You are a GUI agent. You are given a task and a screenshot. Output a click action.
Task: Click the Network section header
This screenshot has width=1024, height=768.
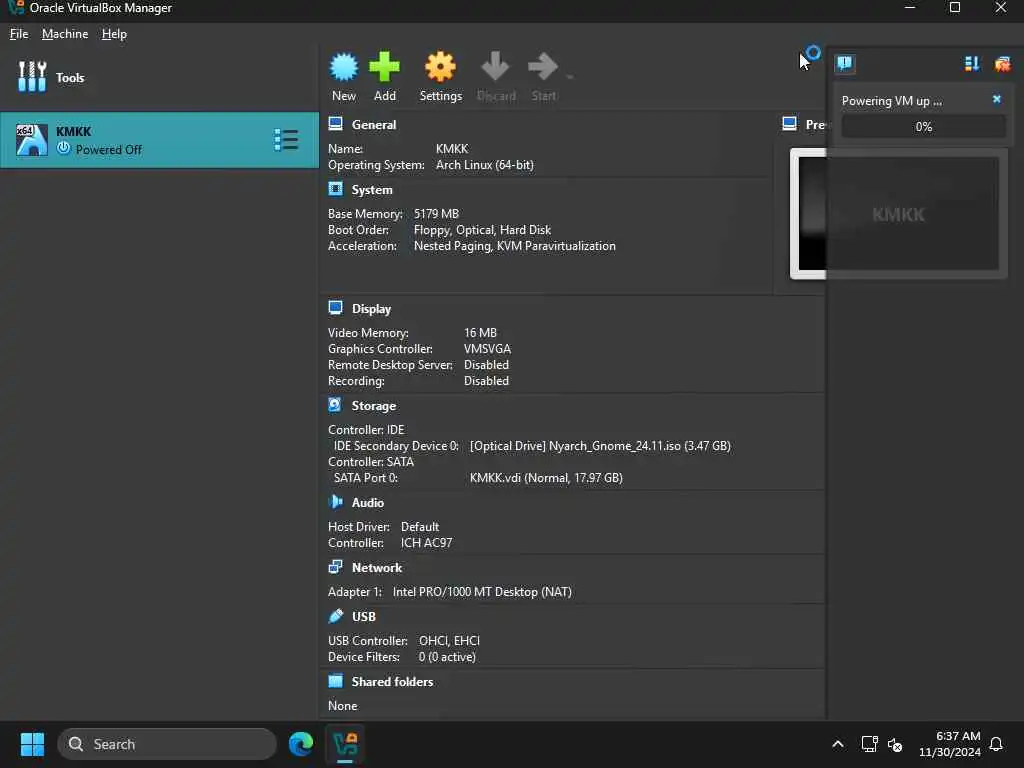(x=377, y=568)
